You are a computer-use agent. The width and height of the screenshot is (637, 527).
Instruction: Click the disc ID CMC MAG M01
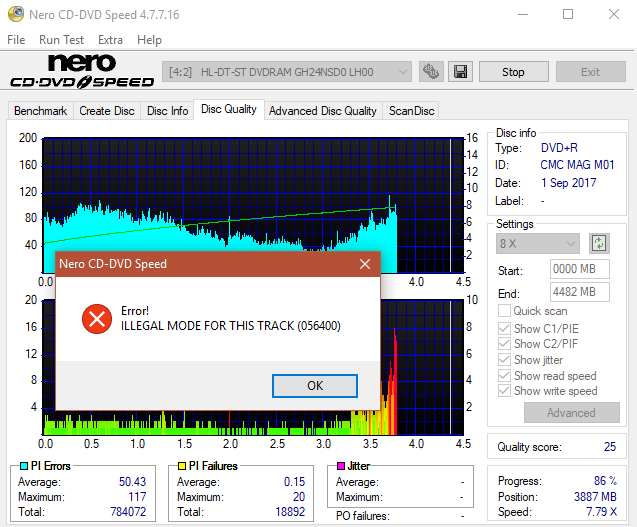(x=577, y=165)
